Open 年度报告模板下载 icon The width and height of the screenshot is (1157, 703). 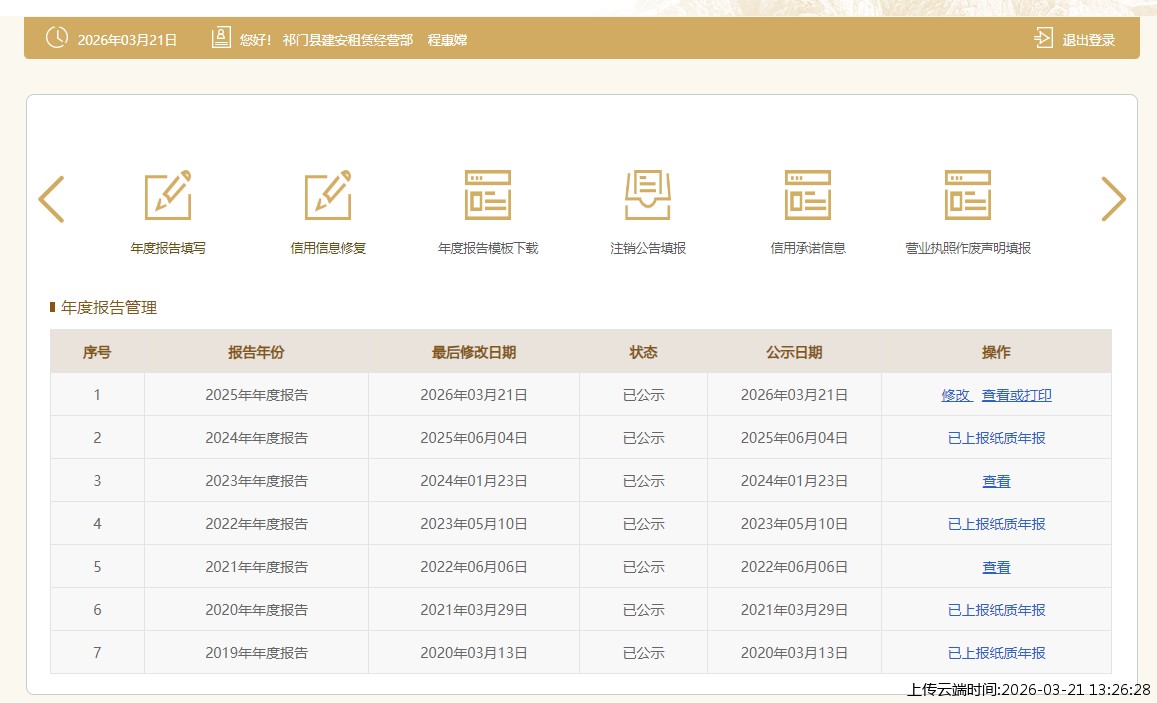488,195
